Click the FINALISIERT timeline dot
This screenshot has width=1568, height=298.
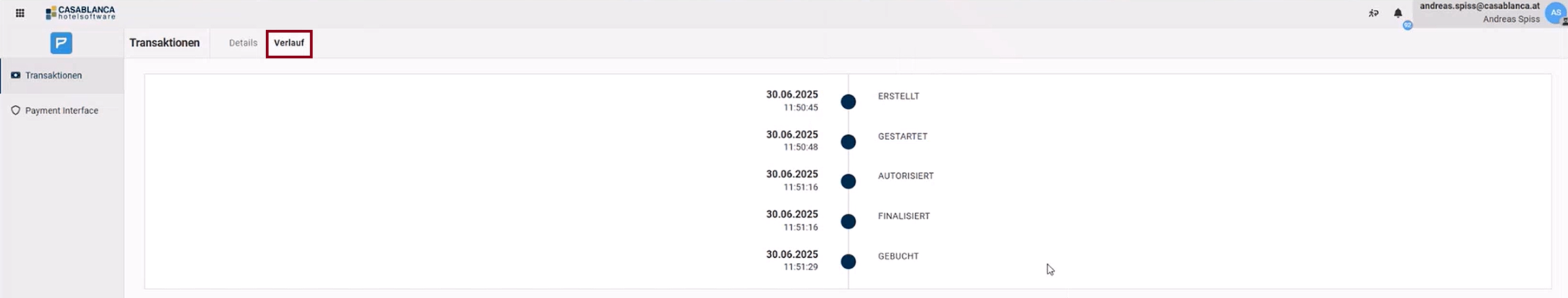point(848,221)
